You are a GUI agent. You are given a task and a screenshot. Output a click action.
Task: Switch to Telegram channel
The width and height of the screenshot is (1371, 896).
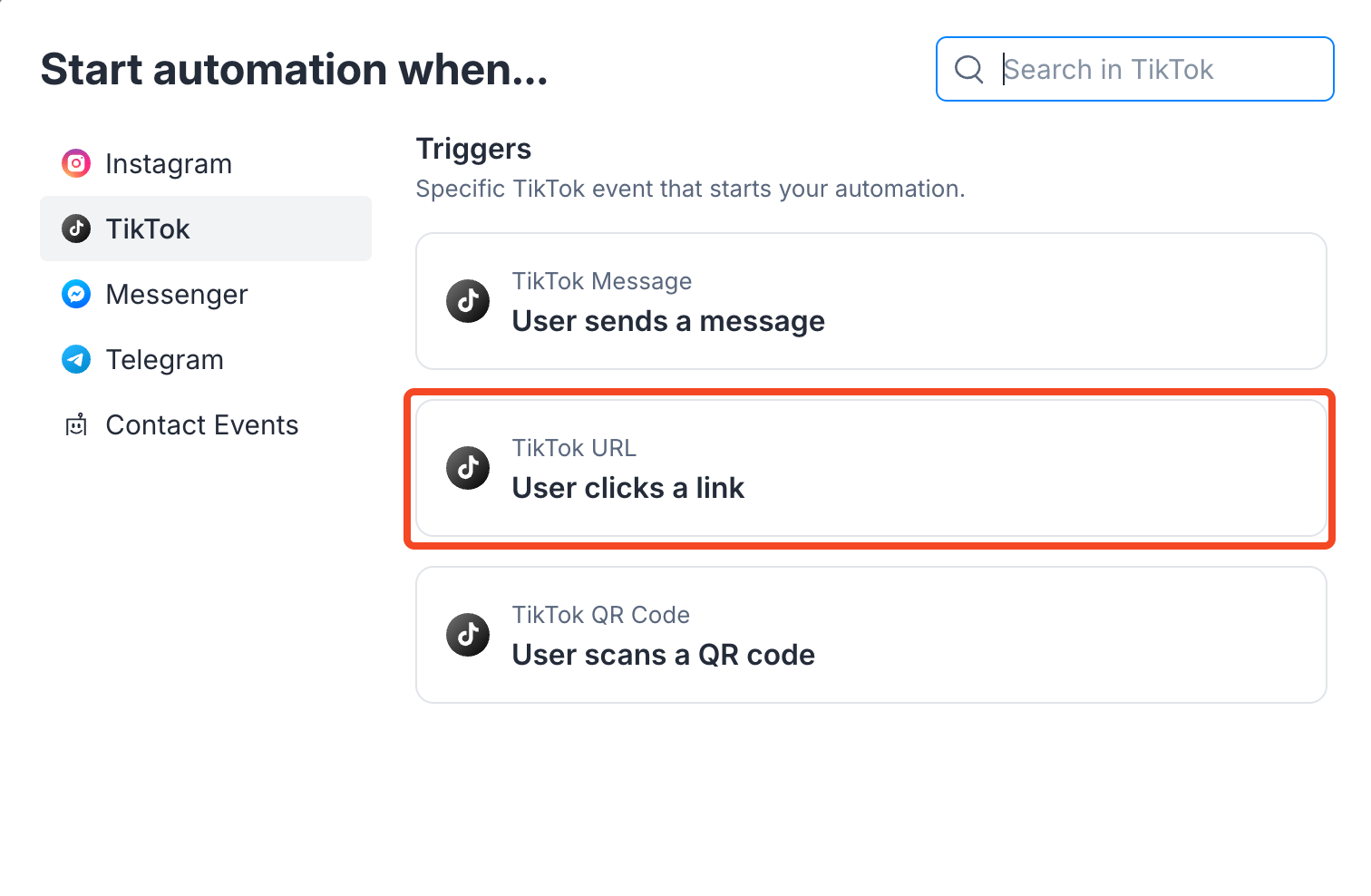(x=206, y=359)
